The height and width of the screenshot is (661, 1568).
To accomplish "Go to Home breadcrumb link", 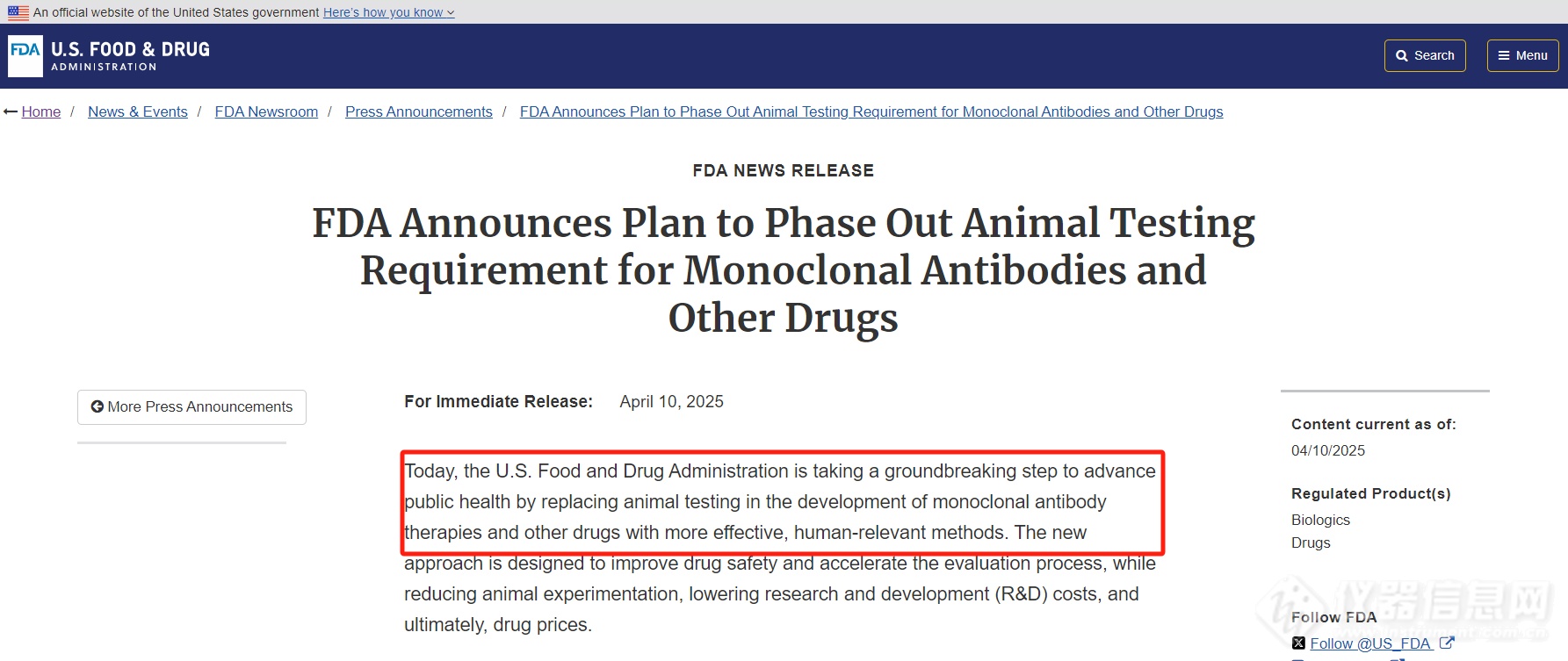I will click(x=41, y=111).
